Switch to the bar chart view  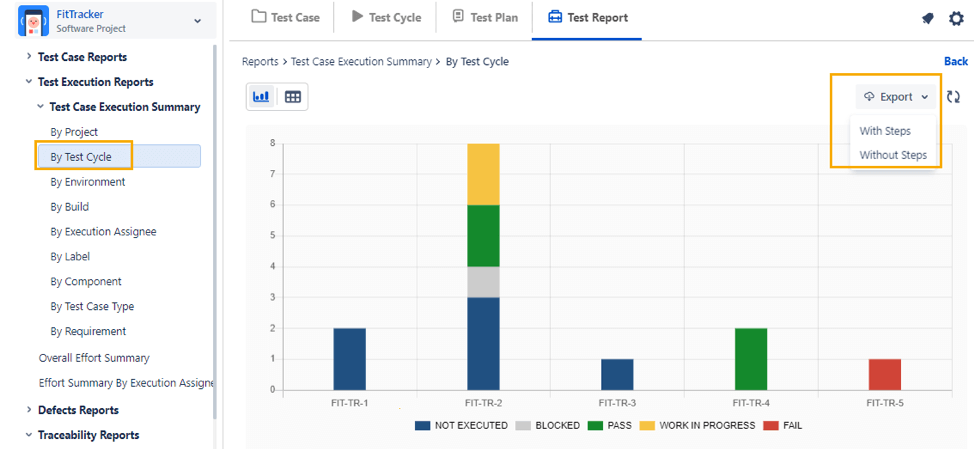[x=262, y=97]
